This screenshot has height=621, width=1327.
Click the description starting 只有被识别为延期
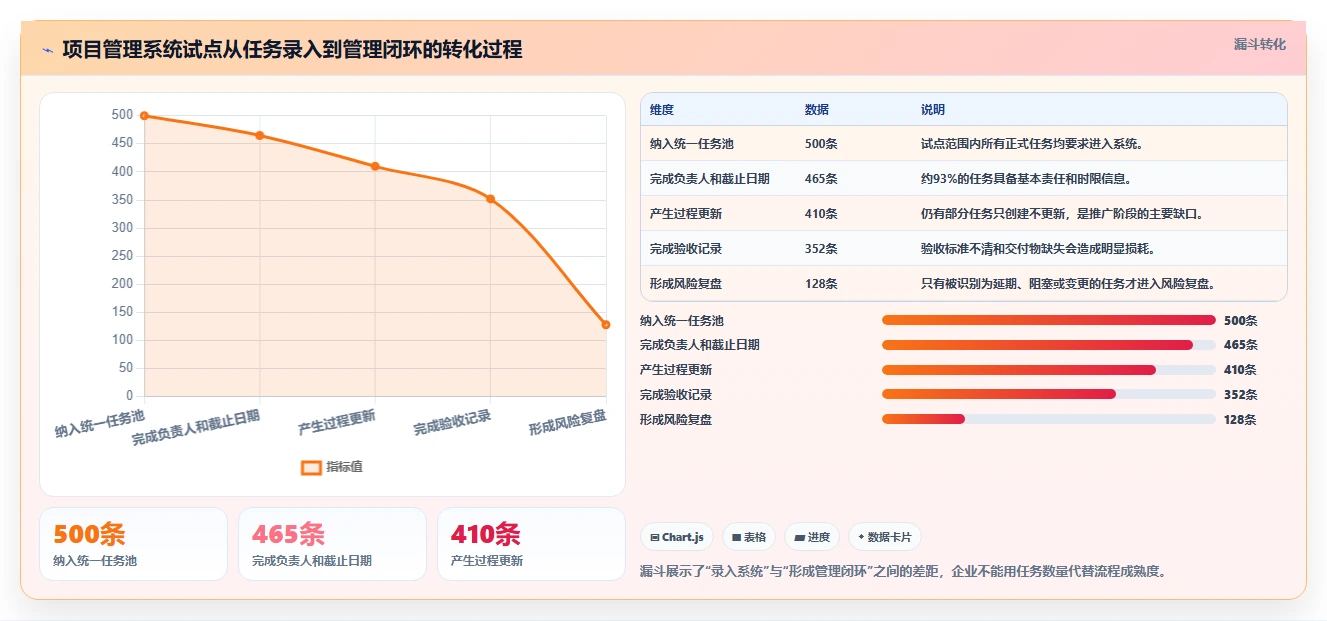(x=1068, y=284)
